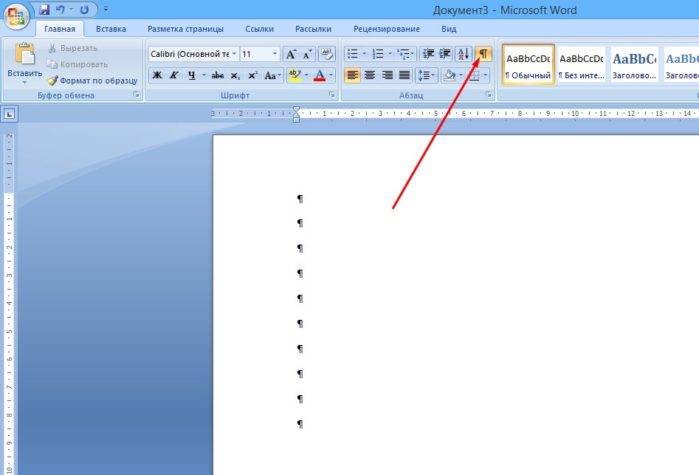Screen dimensions: 699x475
Task: Expand the Абзац dialog launcher
Action: 489,95
